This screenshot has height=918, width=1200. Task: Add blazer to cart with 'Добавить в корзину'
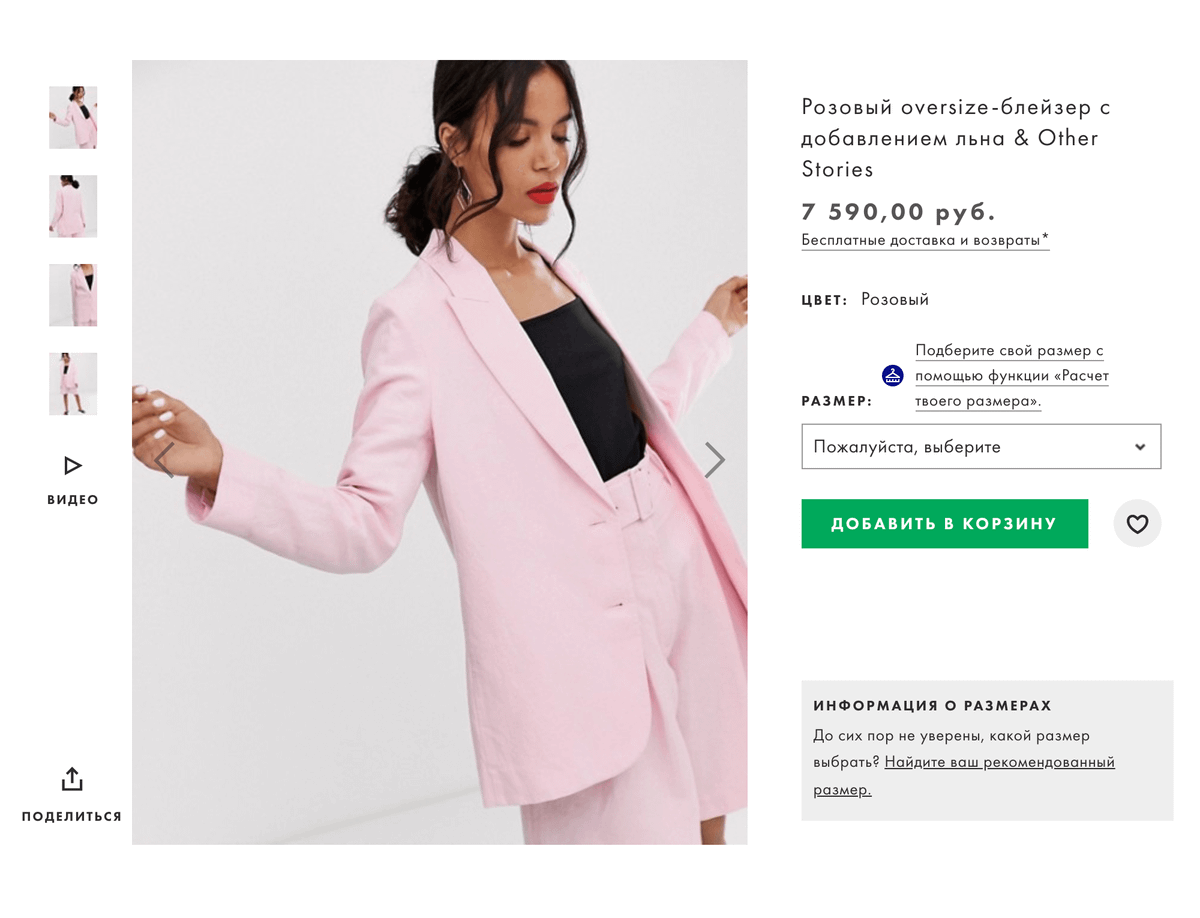point(944,523)
